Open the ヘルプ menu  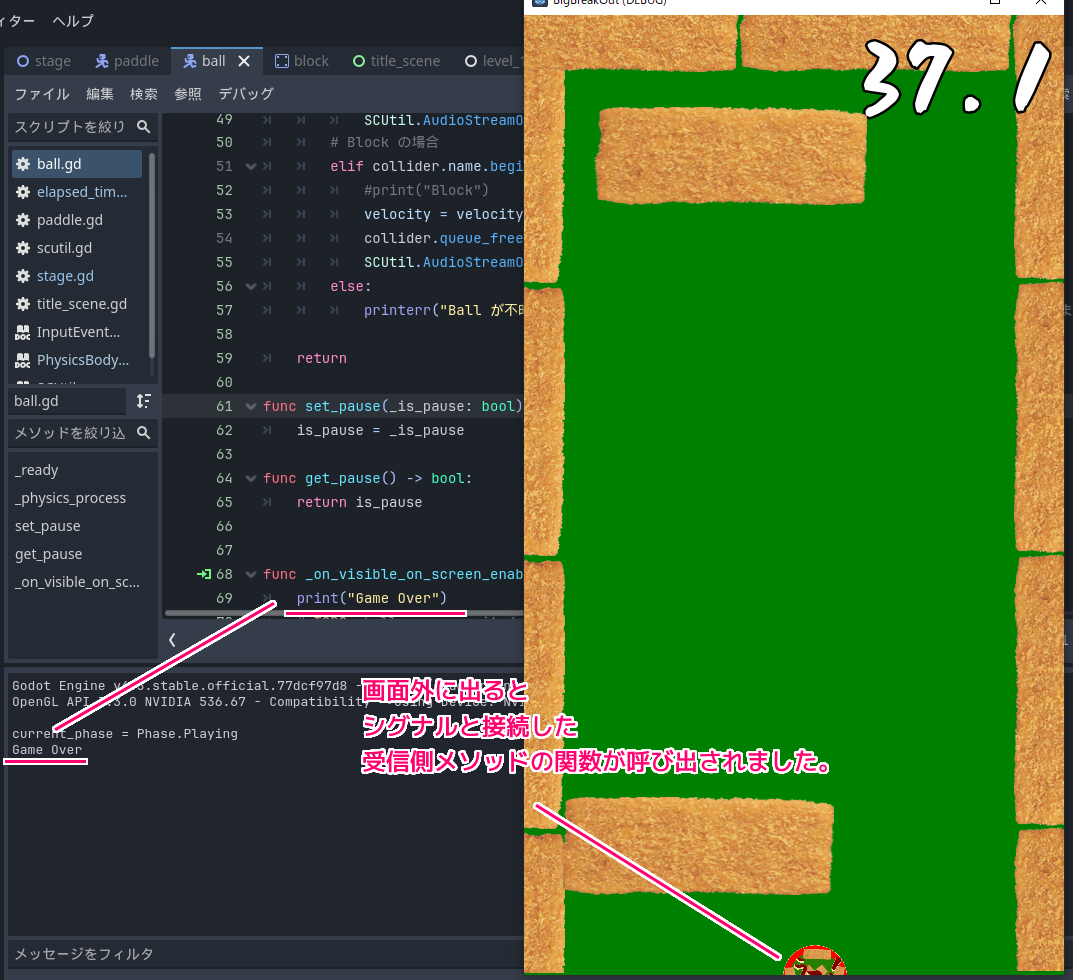point(73,21)
